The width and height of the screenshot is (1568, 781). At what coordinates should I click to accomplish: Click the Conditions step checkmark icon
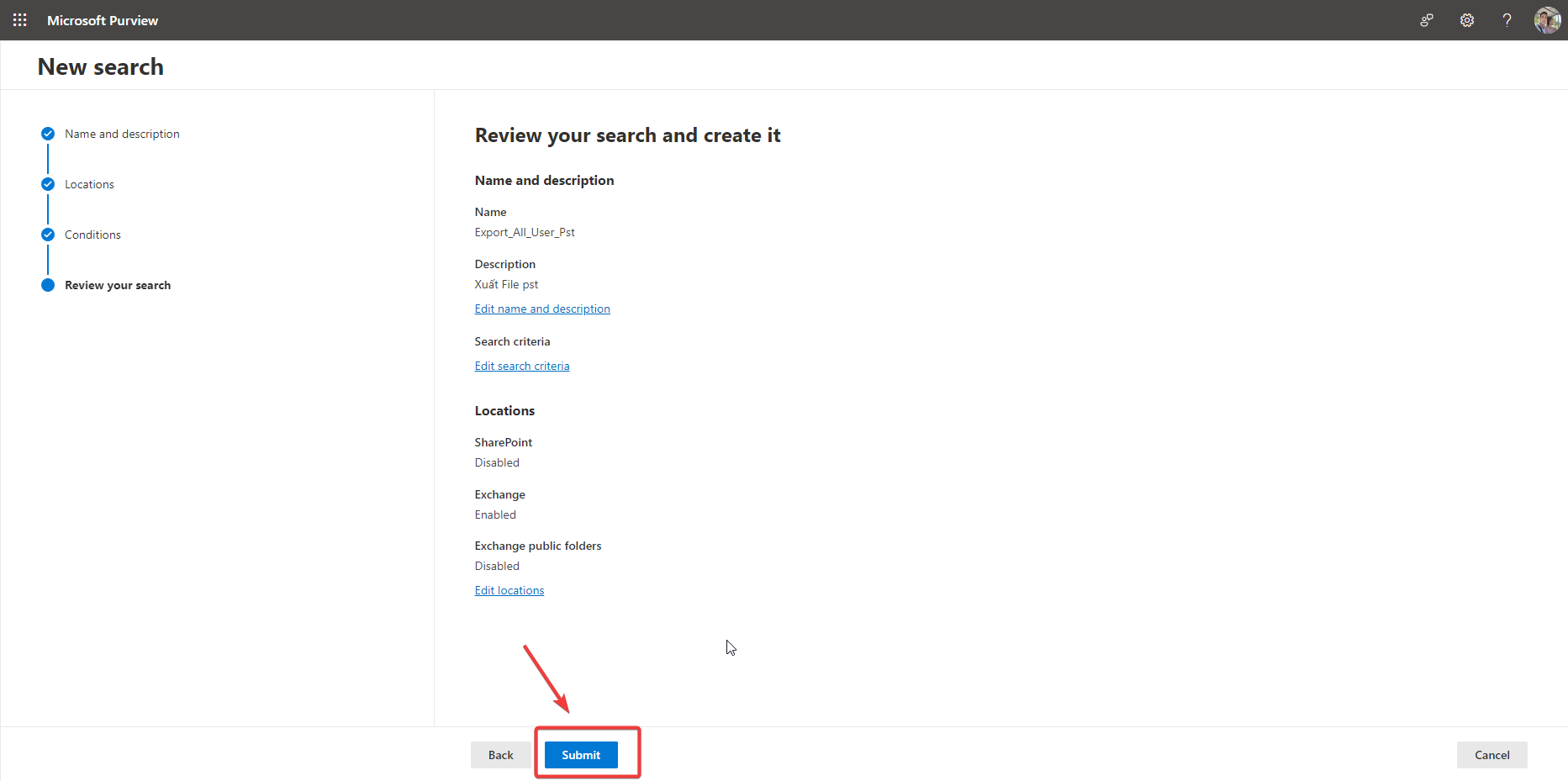pos(48,235)
